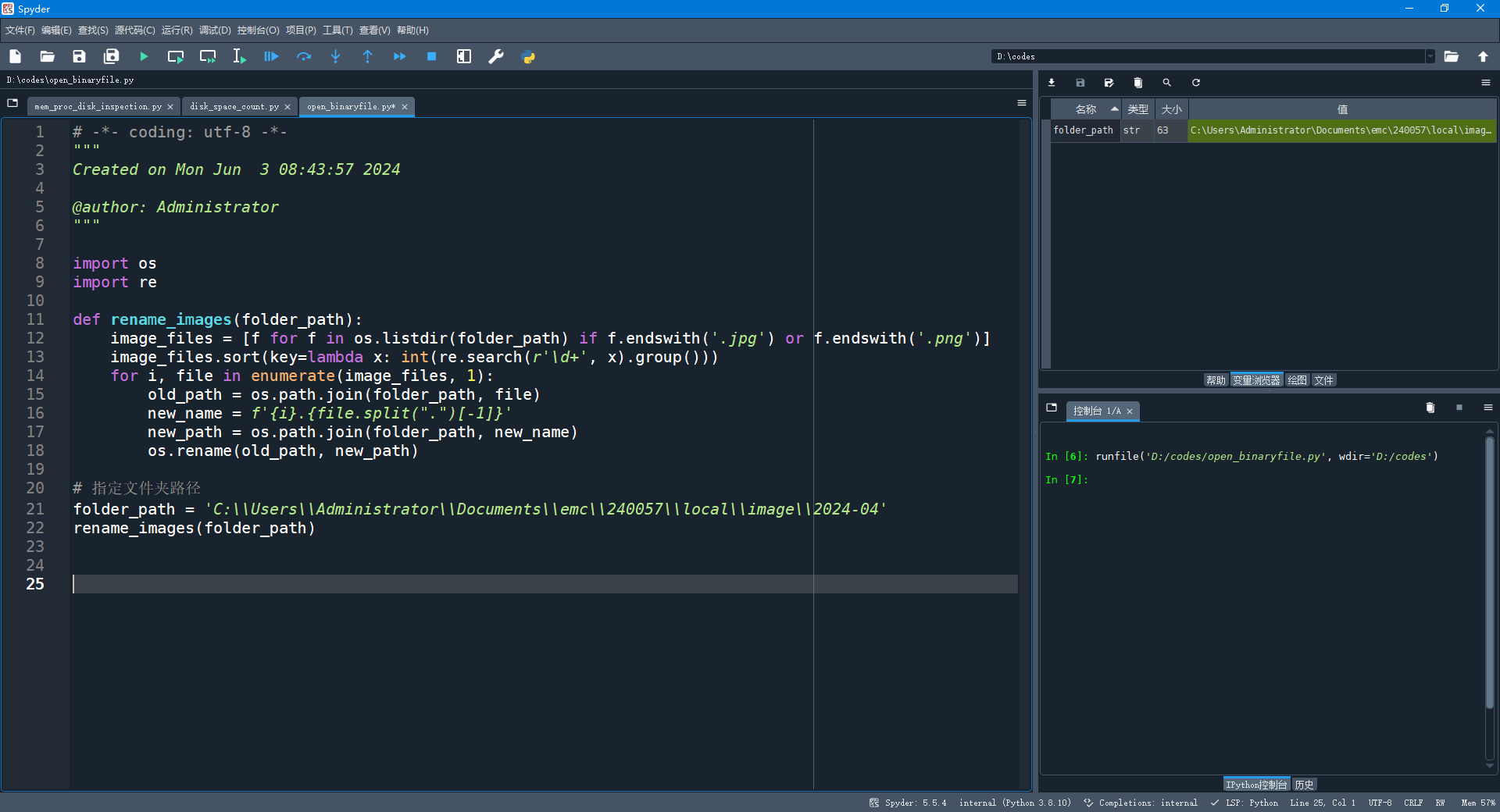Search variables using the magnifier icon
1500x812 pixels.
click(1167, 83)
